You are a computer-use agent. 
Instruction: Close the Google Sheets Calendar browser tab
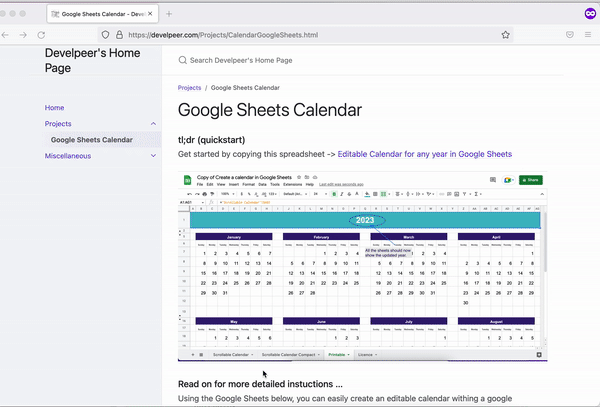[x=150, y=14]
